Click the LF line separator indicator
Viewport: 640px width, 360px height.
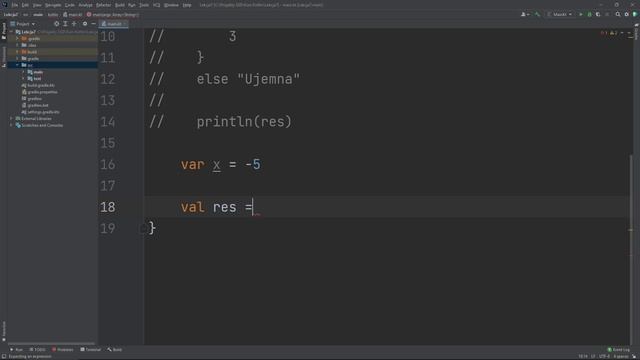click(x=593, y=357)
